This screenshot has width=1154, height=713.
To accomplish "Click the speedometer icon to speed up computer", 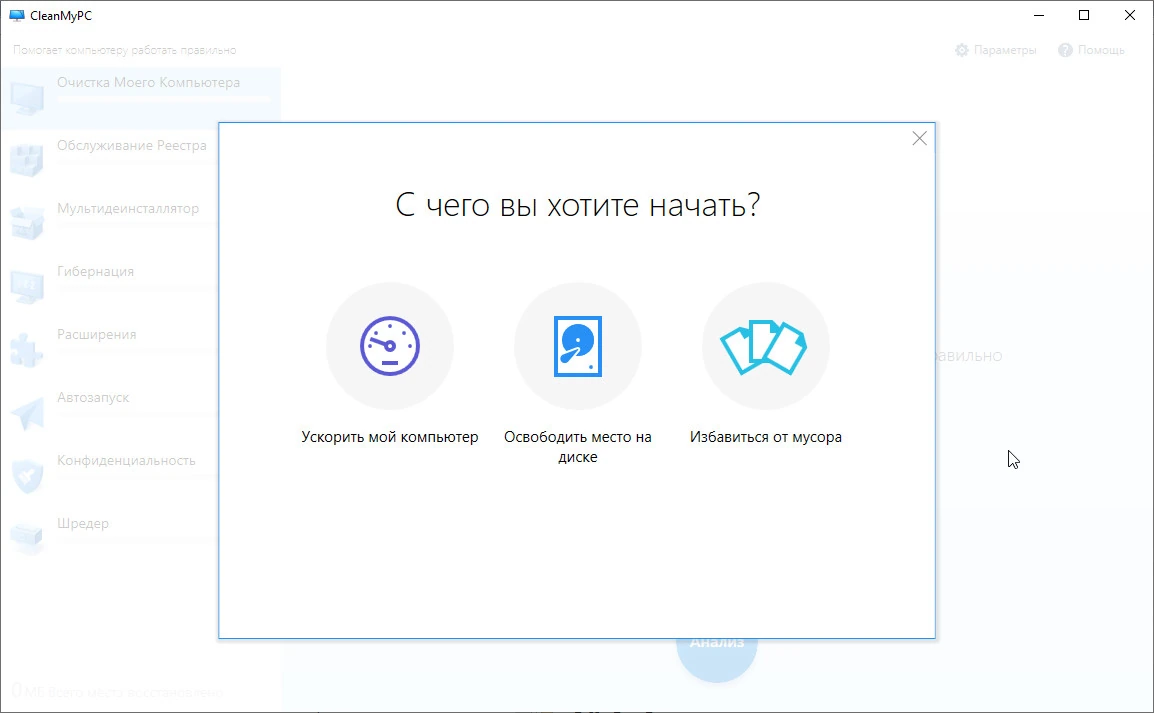I will point(389,346).
